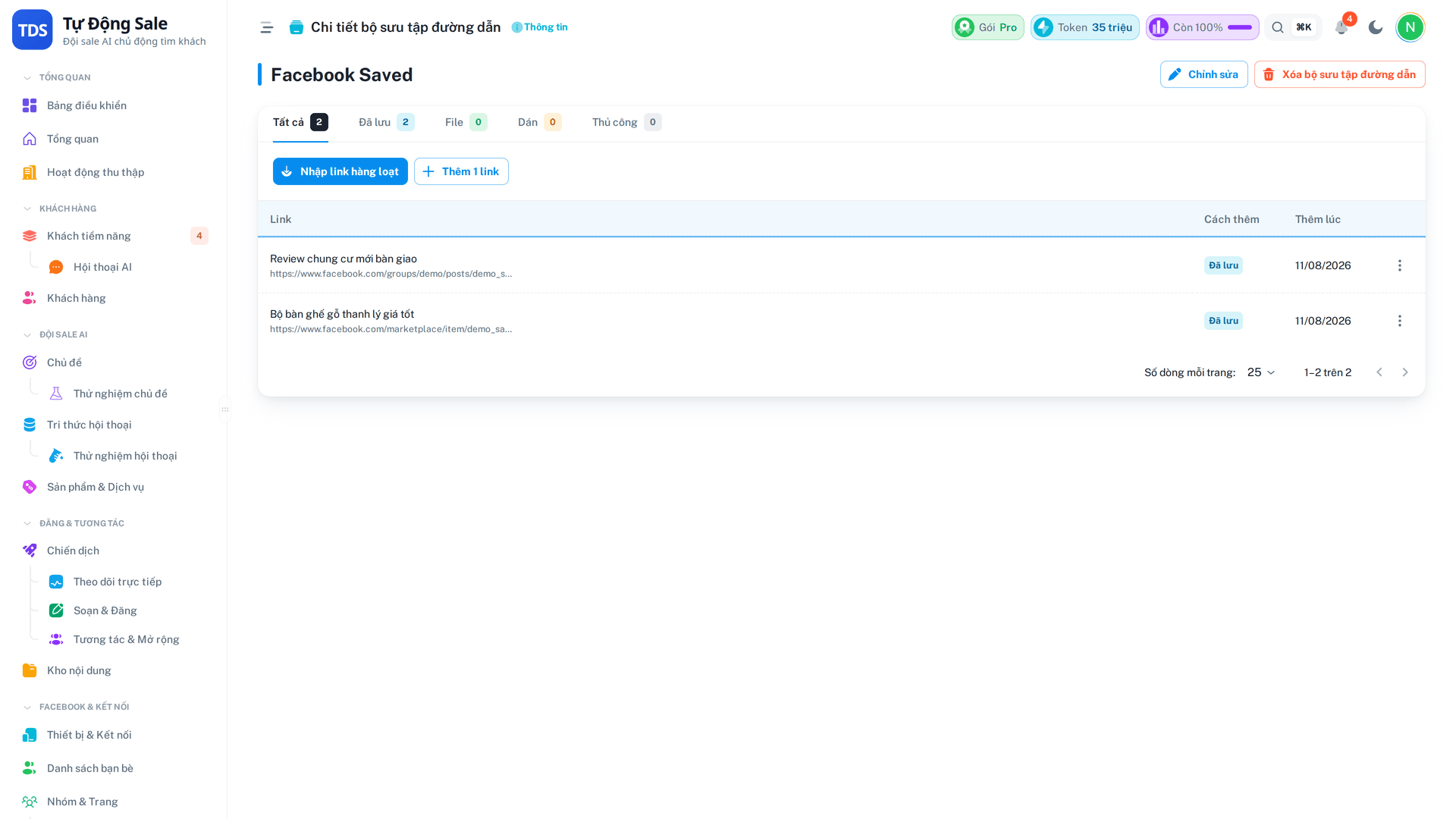1456x819 pixels.
Task: Click Nhập link hàng loạt button
Action: (340, 171)
